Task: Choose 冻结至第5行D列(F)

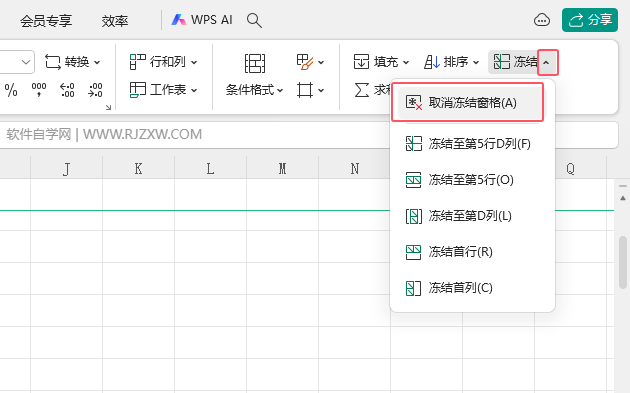Action: coord(472,143)
